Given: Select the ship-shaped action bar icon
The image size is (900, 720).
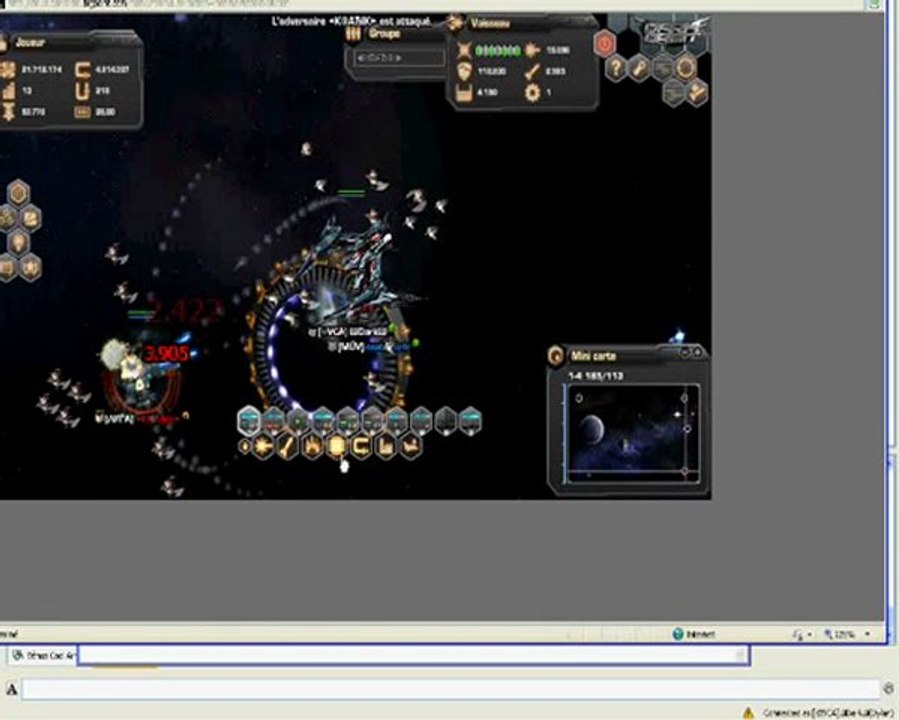Looking at the screenshot, I should click(410, 446).
